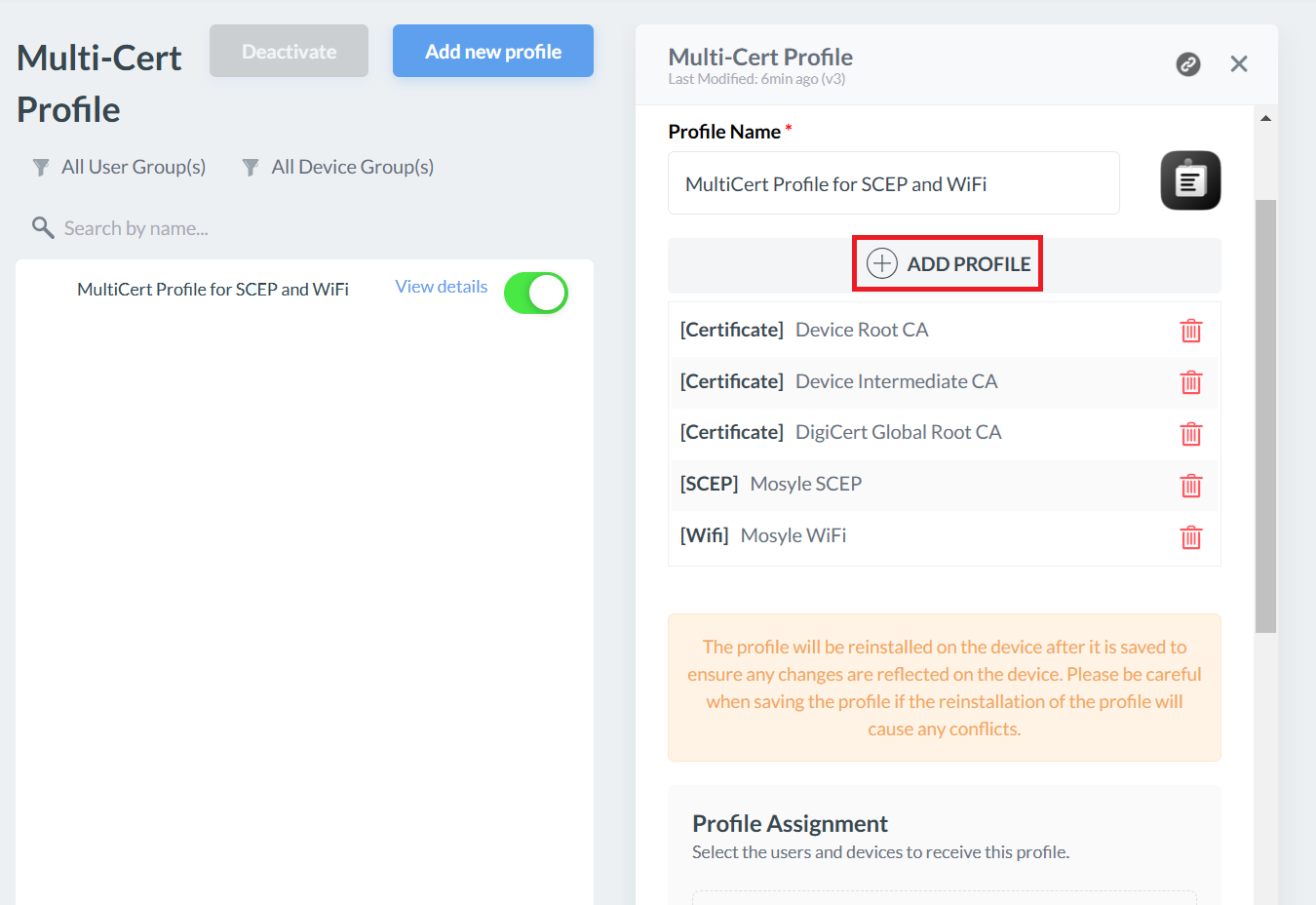This screenshot has width=1316, height=905.
Task: Select the Mosyle WiFi row text
Action: 793,535
